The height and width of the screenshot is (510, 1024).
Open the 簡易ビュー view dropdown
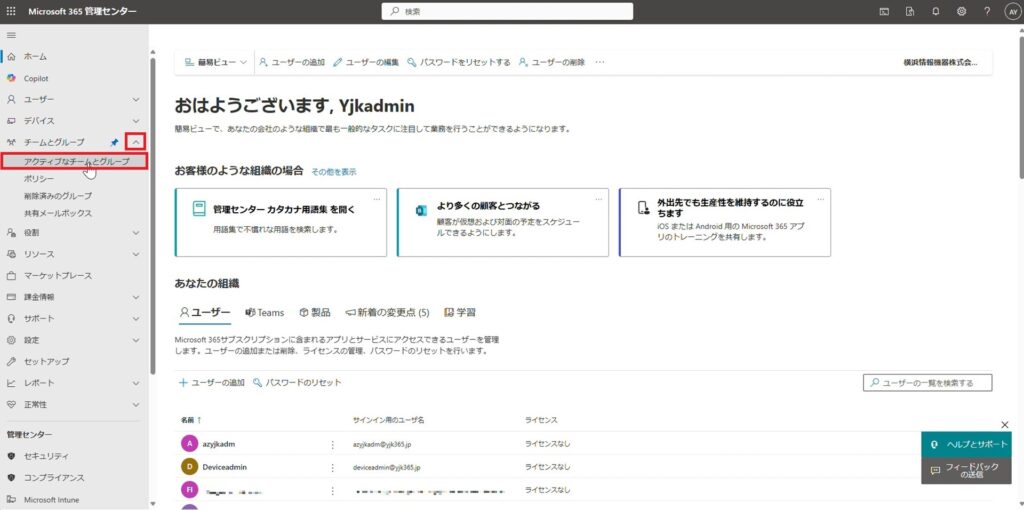(216, 62)
